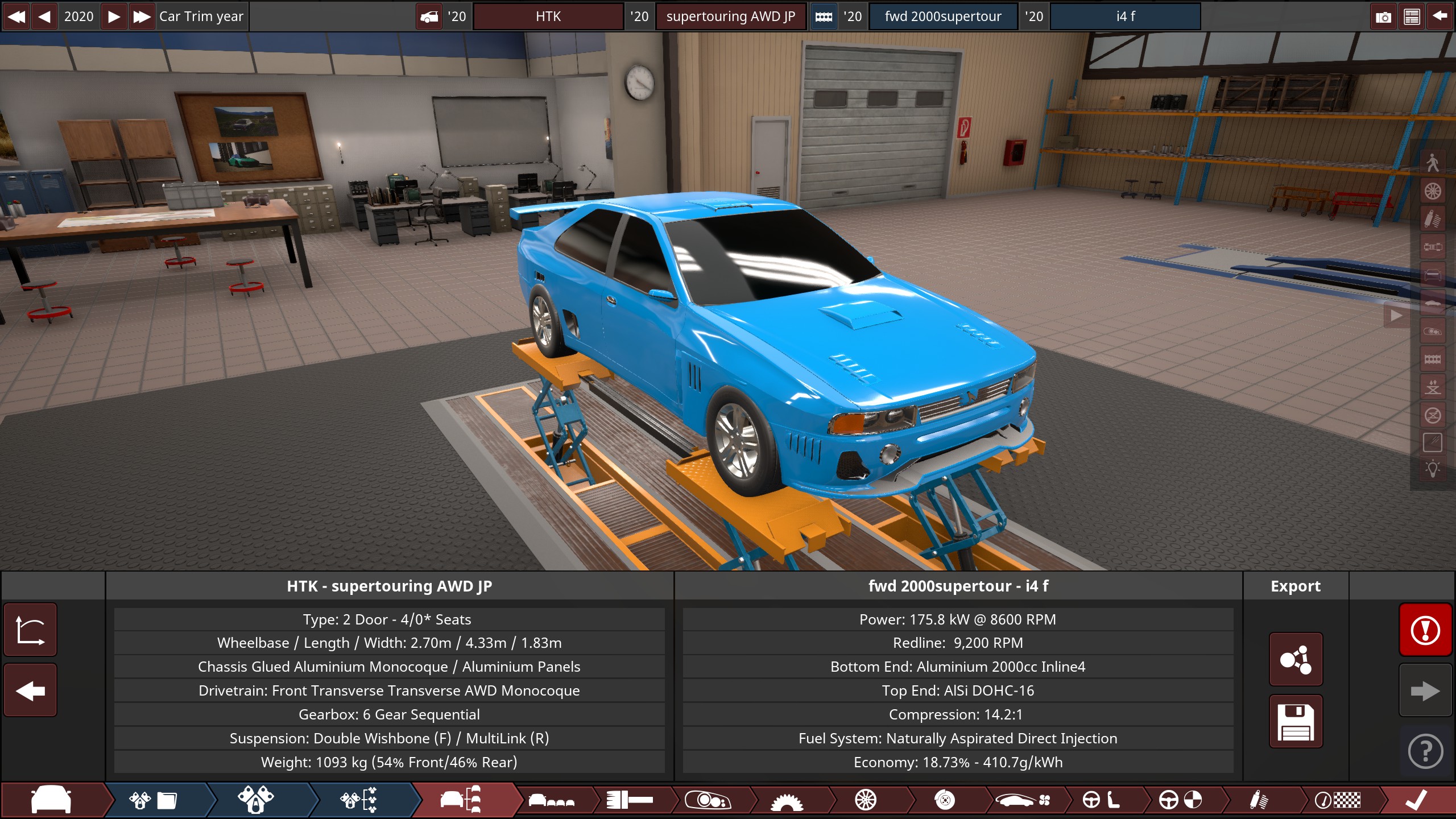The image size is (1456, 819).
Task: Click the left back arrow button
Action: pyautogui.click(x=30, y=690)
